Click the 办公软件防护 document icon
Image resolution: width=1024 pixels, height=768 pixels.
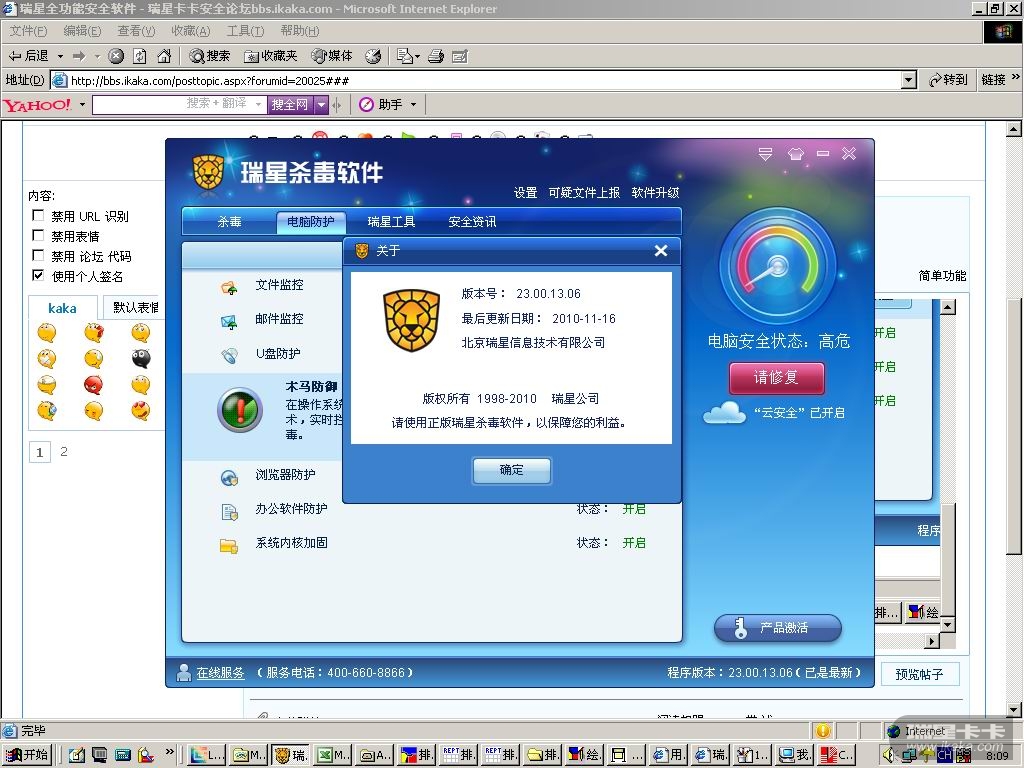click(229, 512)
